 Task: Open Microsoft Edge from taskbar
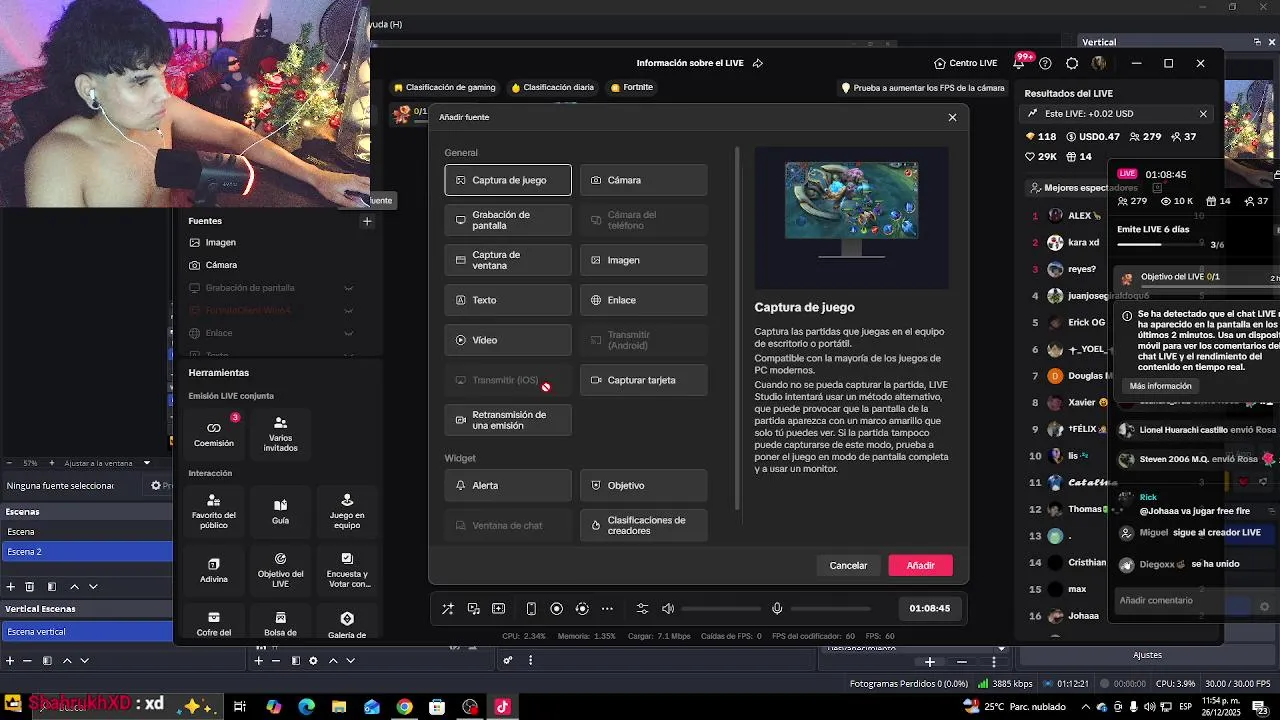pyautogui.click(x=306, y=707)
